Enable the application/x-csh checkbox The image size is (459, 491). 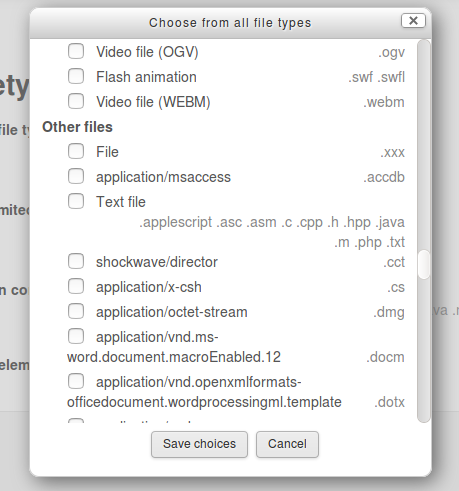[x=76, y=286]
